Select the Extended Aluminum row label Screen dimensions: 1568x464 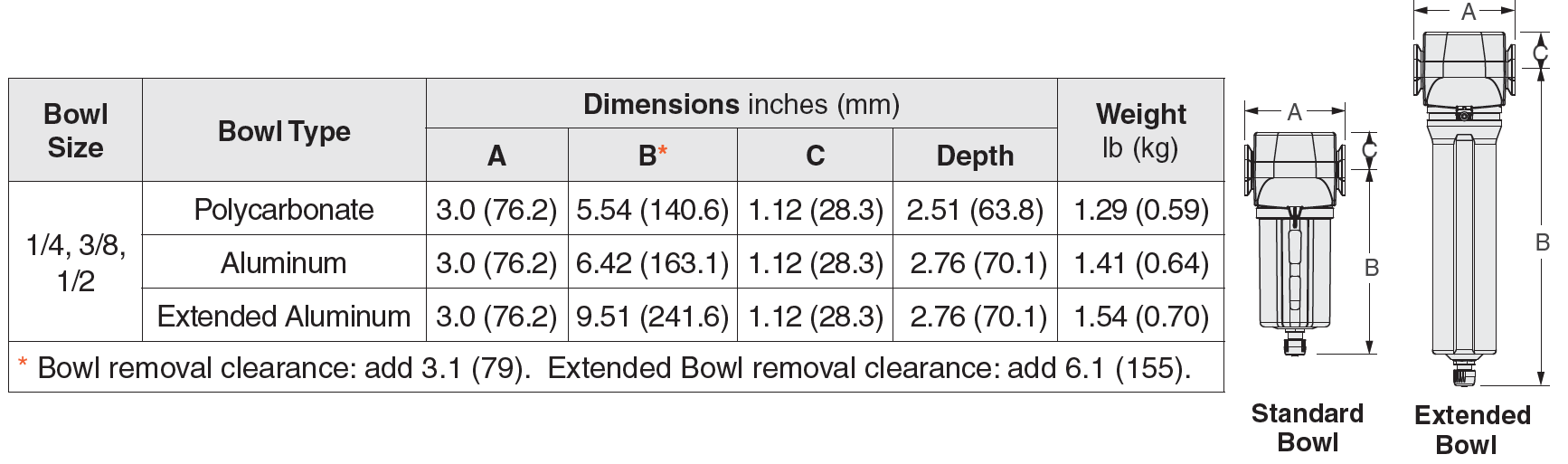click(284, 317)
